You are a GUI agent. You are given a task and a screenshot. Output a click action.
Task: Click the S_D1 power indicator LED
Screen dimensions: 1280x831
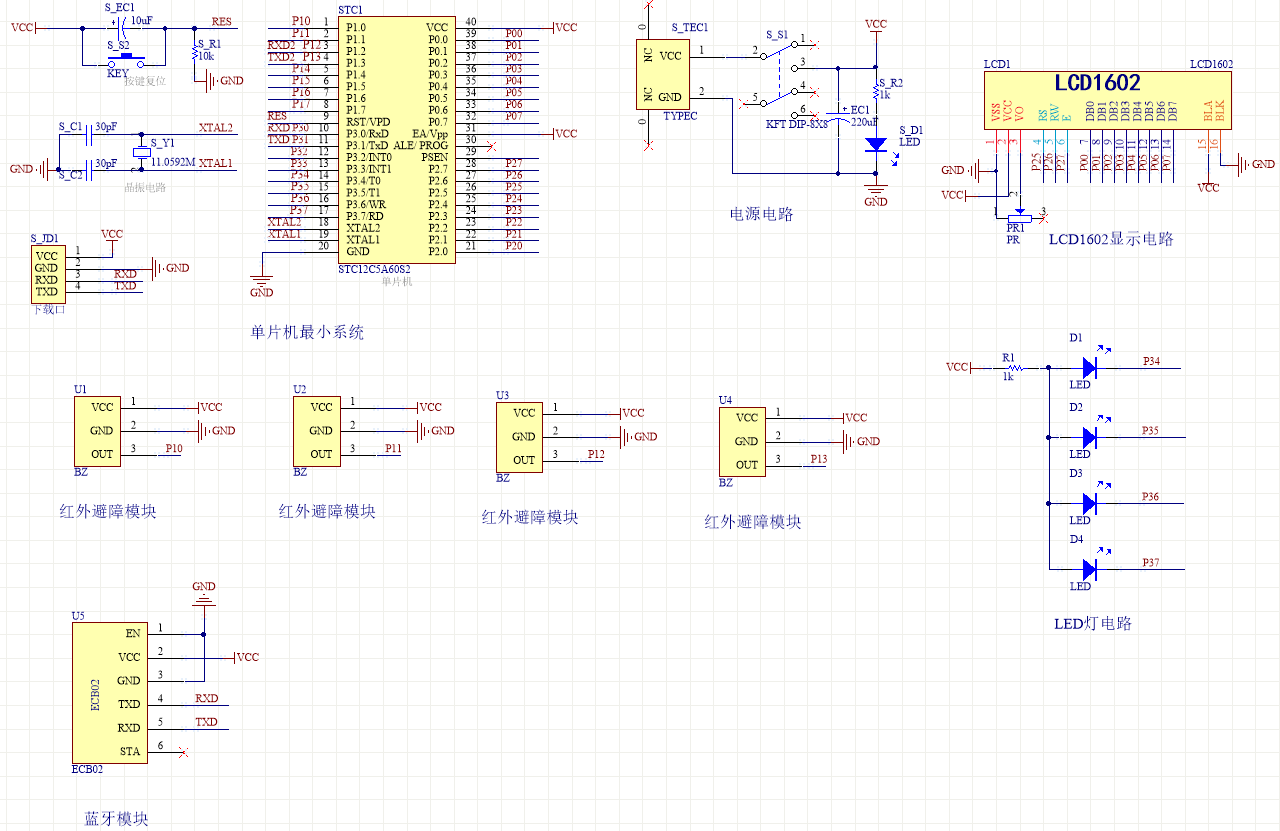click(x=876, y=144)
